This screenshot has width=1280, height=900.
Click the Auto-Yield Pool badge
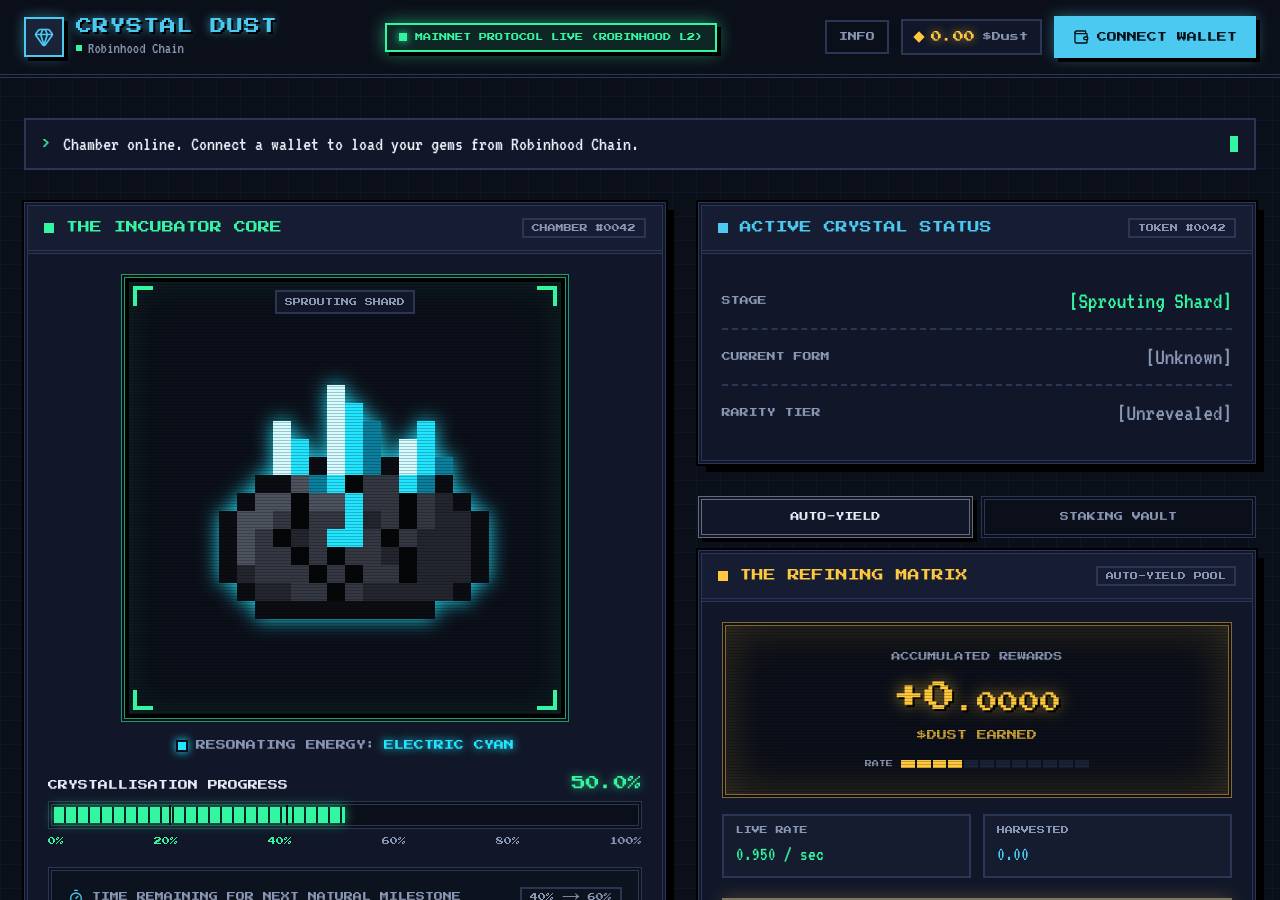coord(1166,576)
